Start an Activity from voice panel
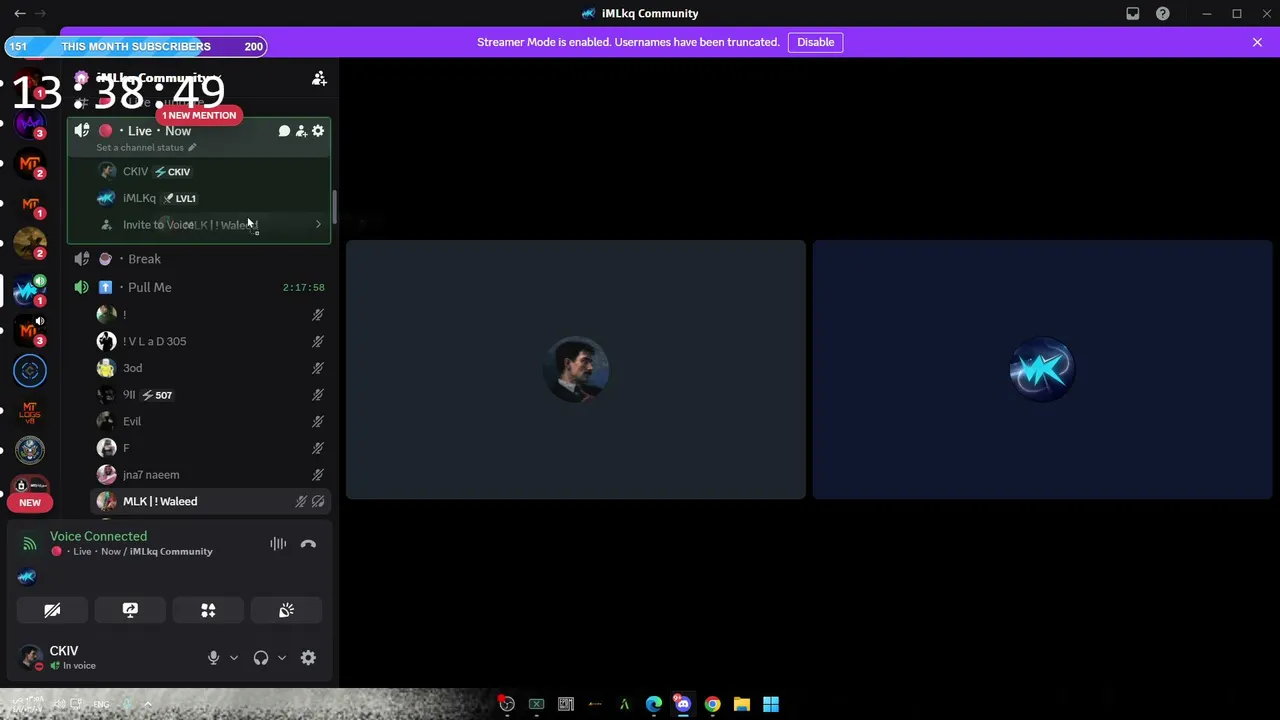This screenshot has width=1280, height=720. point(208,610)
